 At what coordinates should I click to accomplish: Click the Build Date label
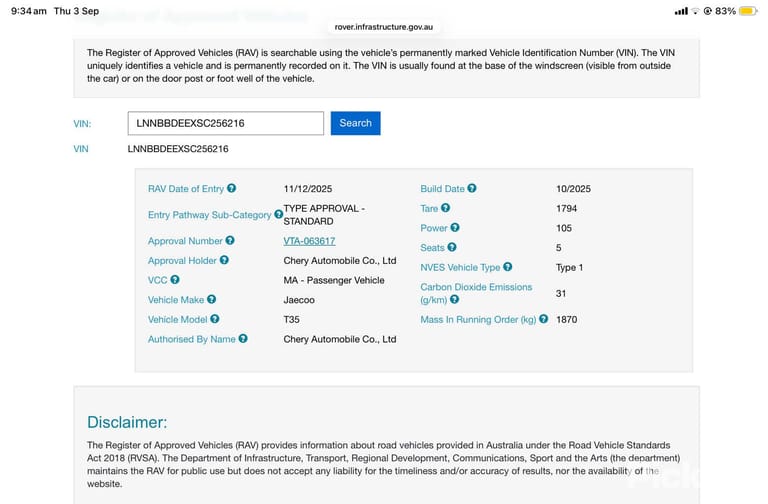coord(442,189)
